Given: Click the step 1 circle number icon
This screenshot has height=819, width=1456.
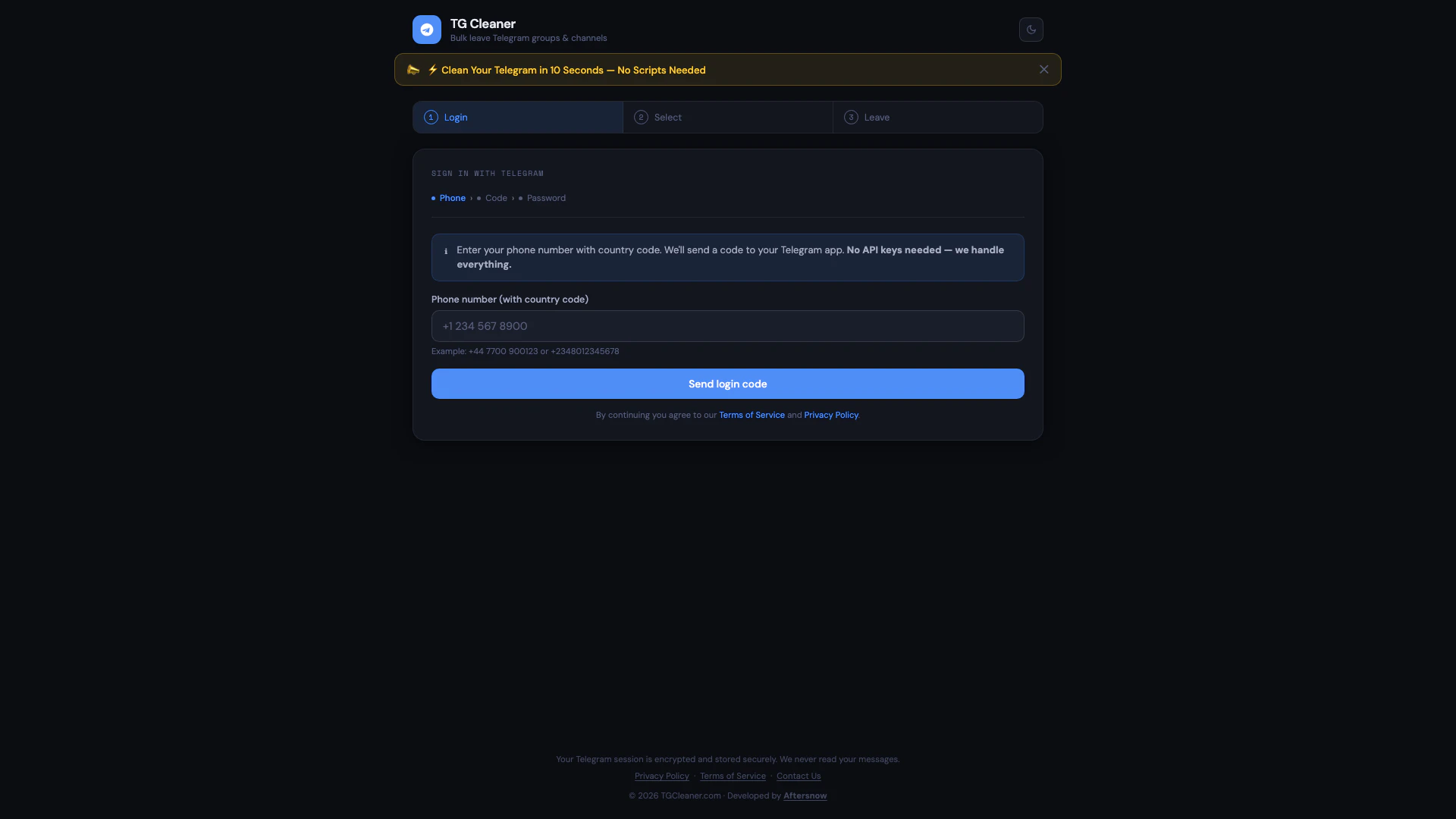Looking at the screenshot, I should [x=431, y=118].
